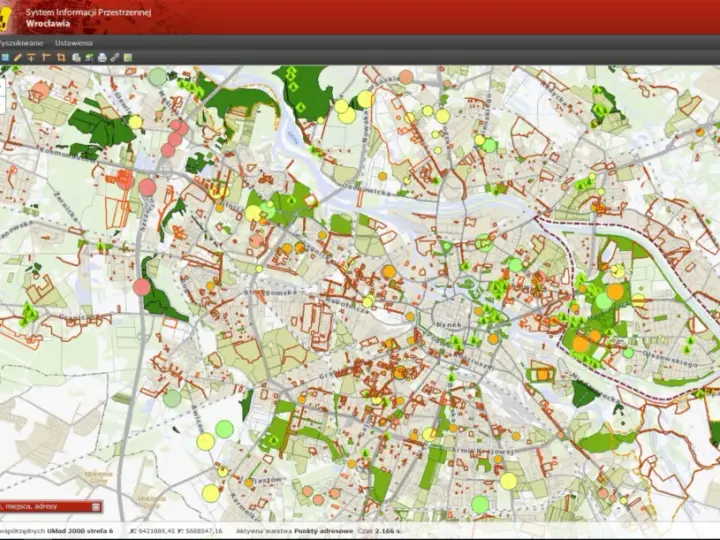
Task: Click the Robotnicza street label on map
Action: [347, 305]
